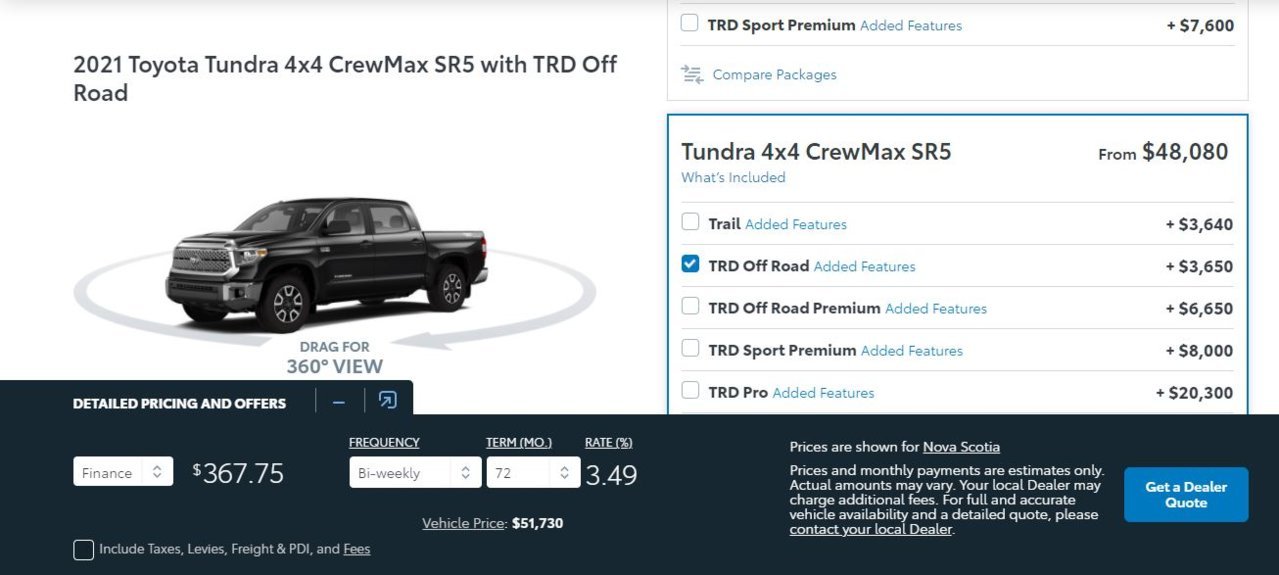Open the Nova Scotia province link
Viewport: 1279px width, 575px height.
coord(961,447)
